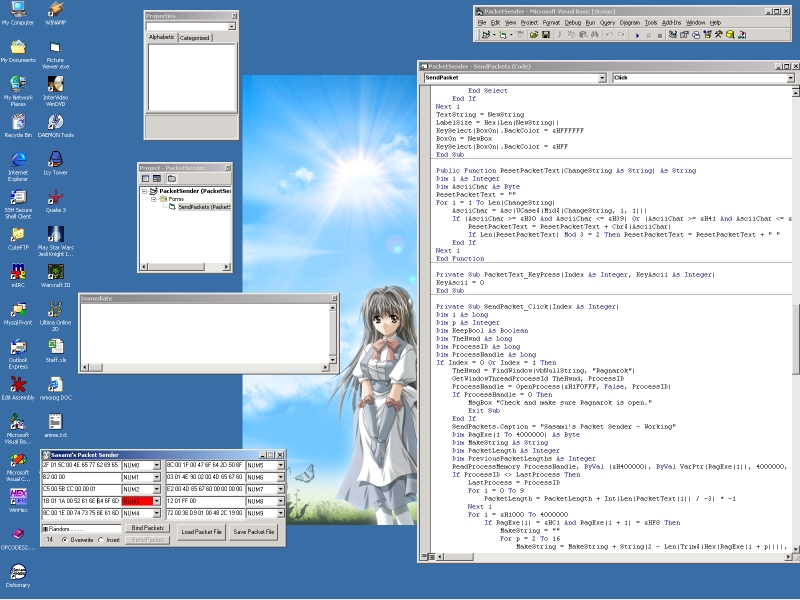Open the NUM1 key dropdown
This screenshot has width=800, height=600.
click(157, 477)
